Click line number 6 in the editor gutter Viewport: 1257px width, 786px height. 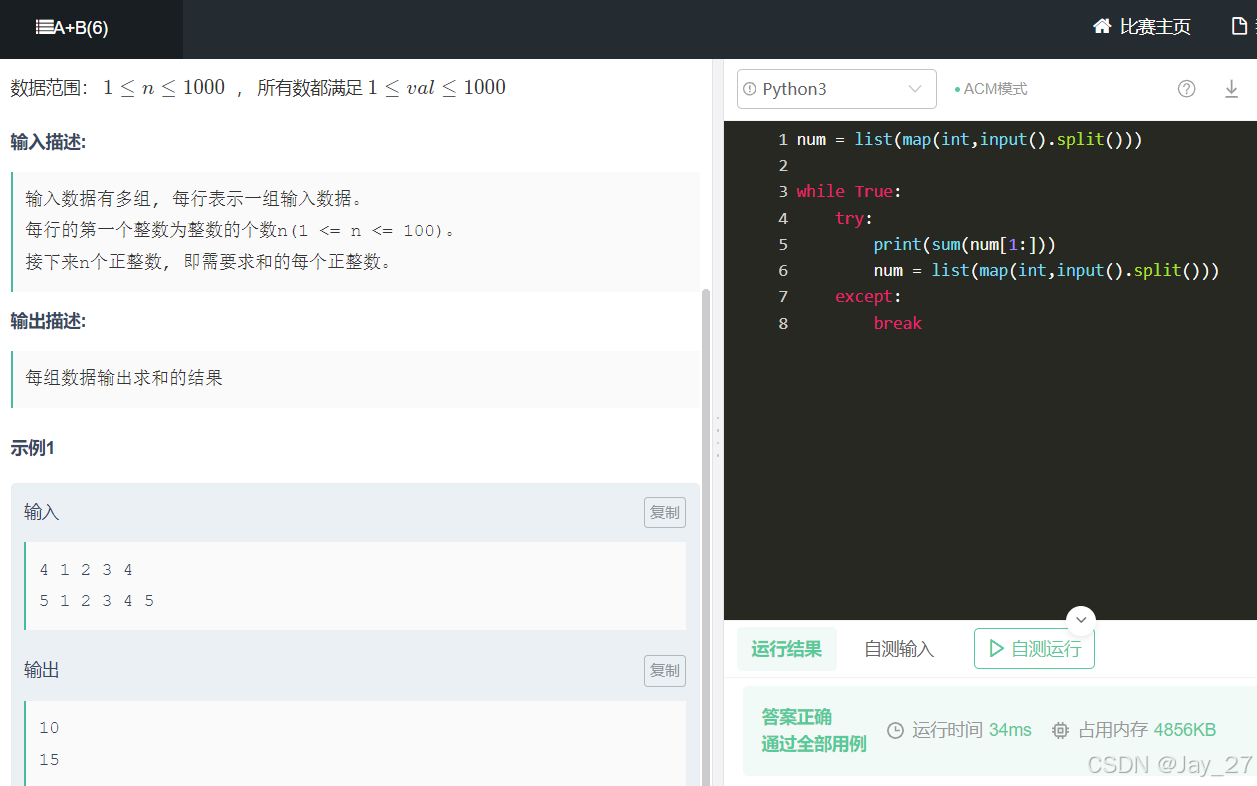[783, 270]
